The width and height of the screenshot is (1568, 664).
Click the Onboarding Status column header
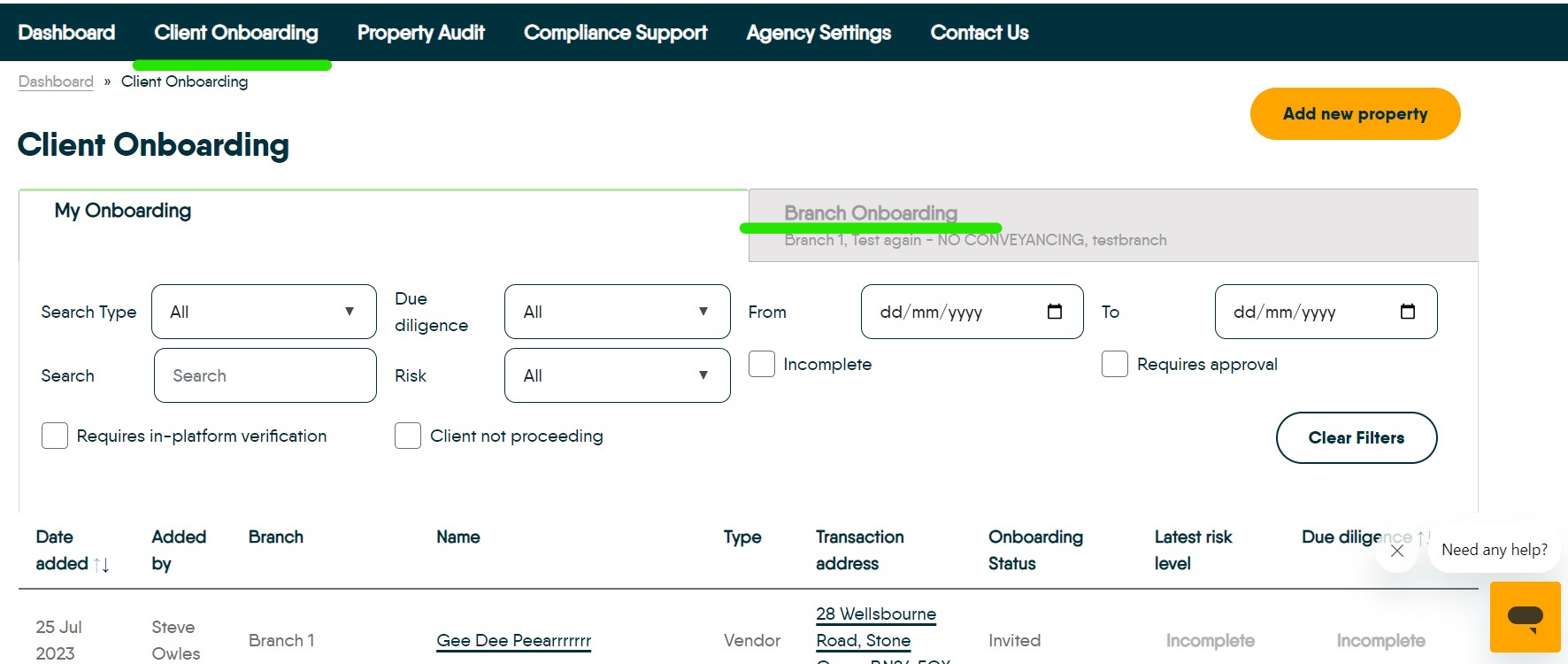point(1035,550)
